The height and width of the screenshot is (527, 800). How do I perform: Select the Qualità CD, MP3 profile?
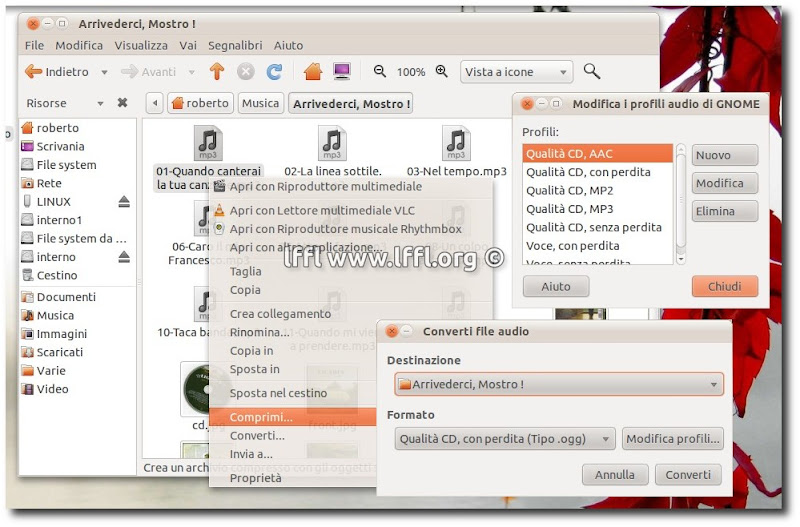[597, 209]
